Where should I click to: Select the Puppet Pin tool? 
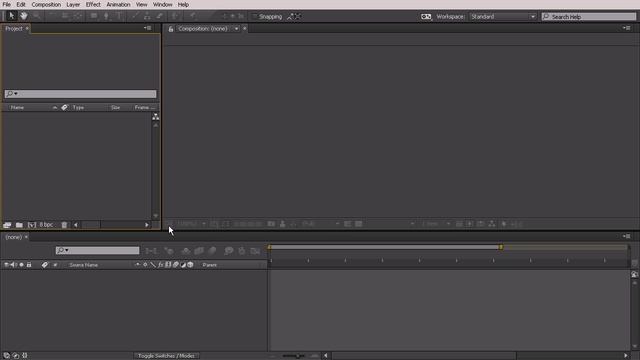192,16
